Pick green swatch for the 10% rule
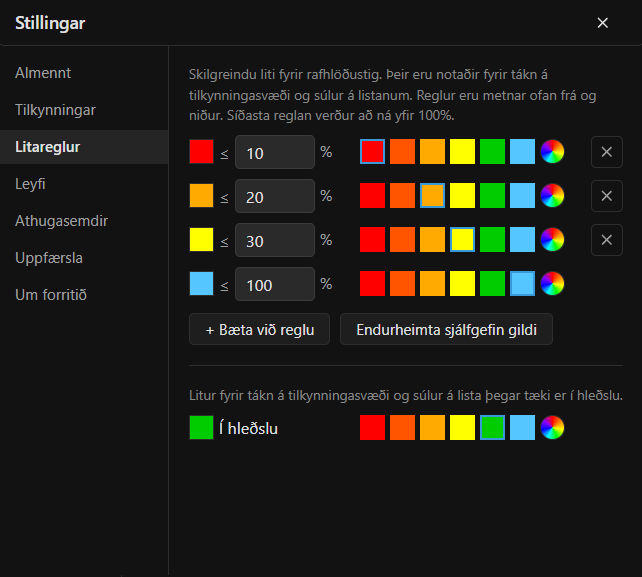Screen dimensions: 642x577 (x=492, y=152)
